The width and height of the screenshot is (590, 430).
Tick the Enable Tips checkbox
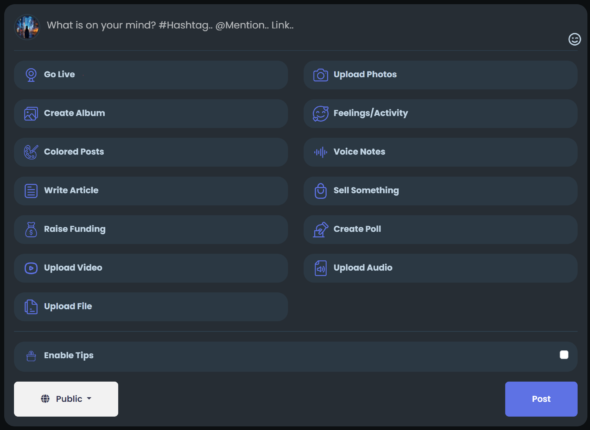(564, 355)
